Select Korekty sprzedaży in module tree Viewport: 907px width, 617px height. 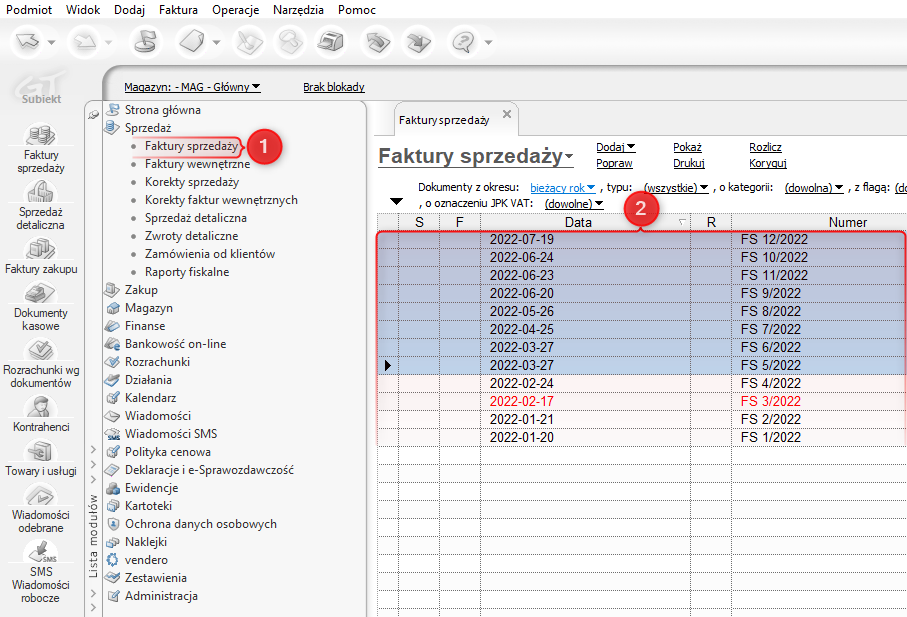pyautogui.click(x=191, y=182)
